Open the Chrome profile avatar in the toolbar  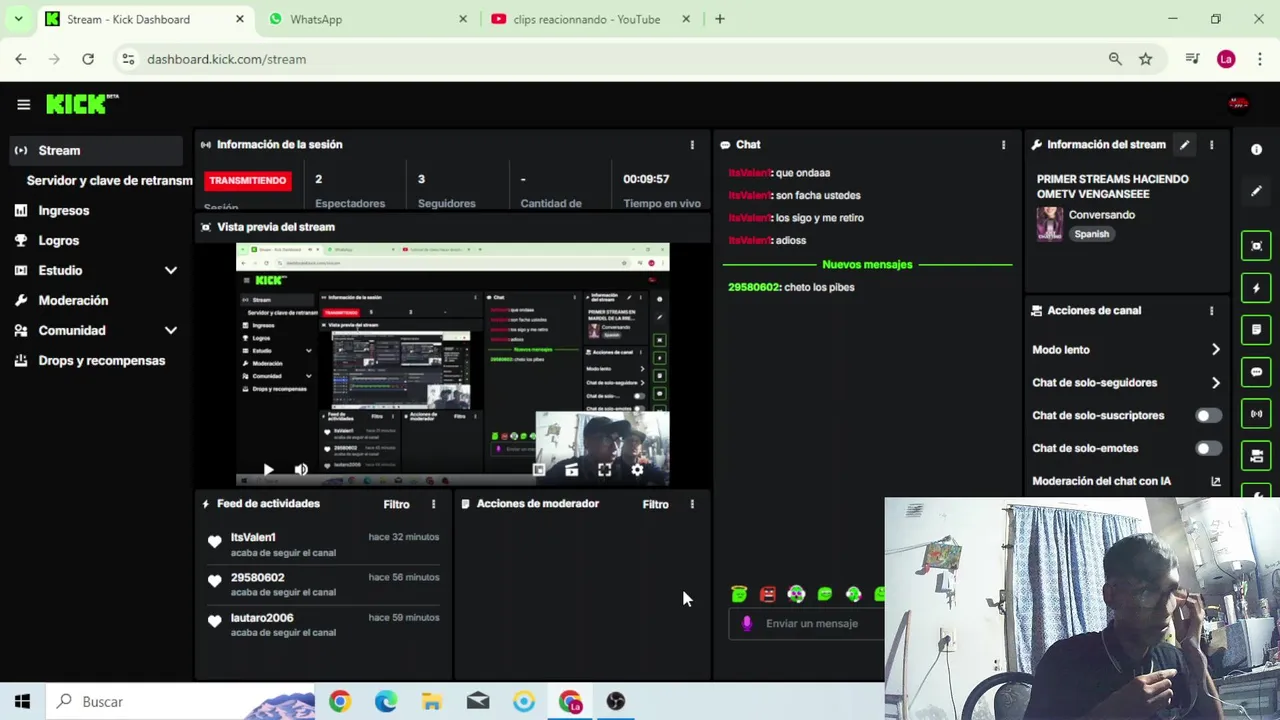pyautogui.click(x=1226, y=59)
